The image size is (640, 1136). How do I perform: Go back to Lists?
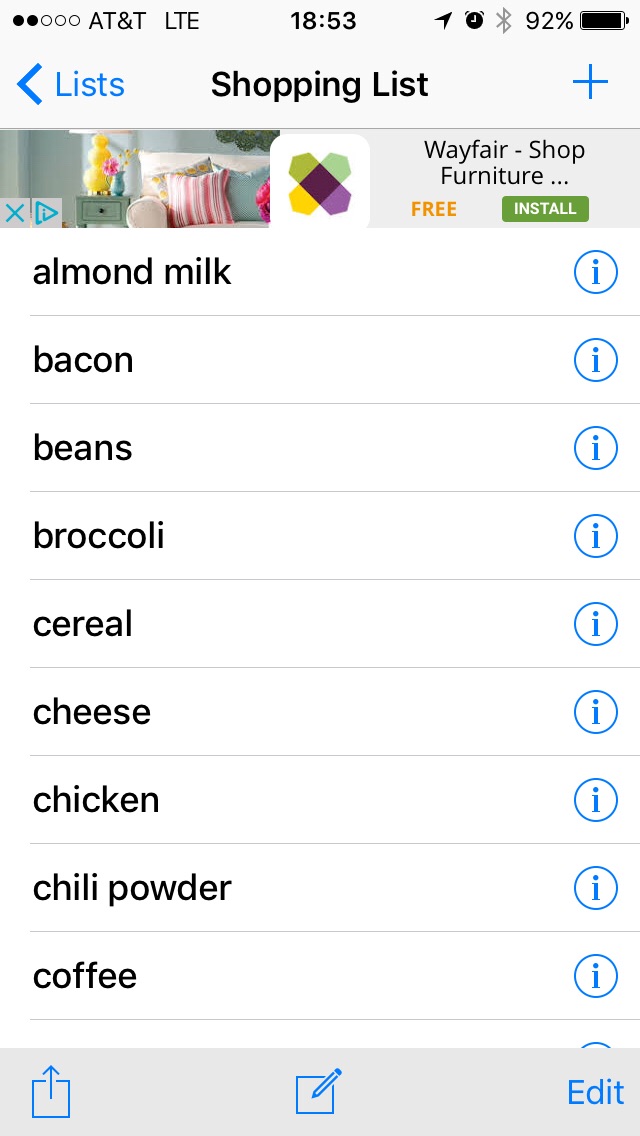72,85
